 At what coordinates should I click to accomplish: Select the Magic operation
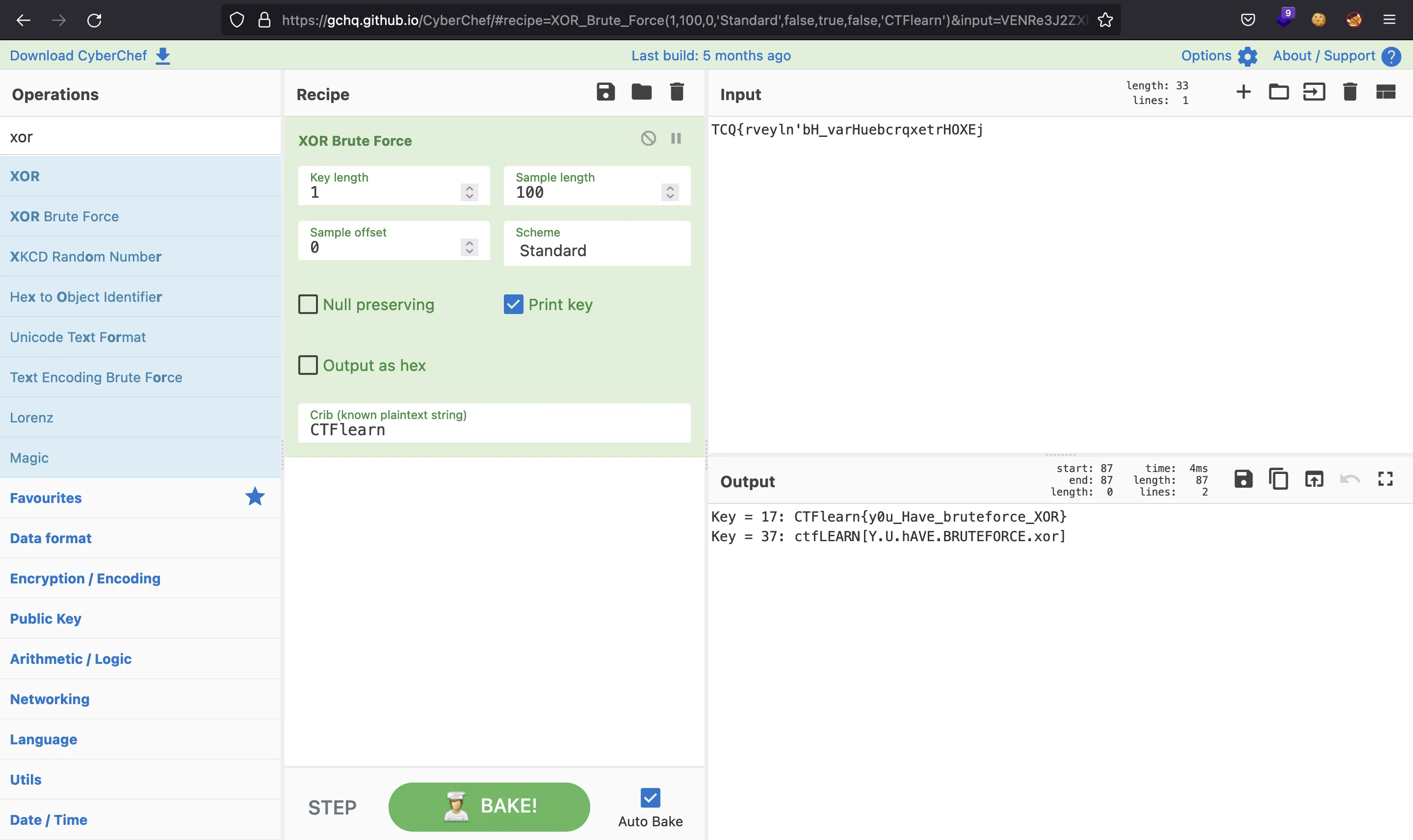click(140, 457)
